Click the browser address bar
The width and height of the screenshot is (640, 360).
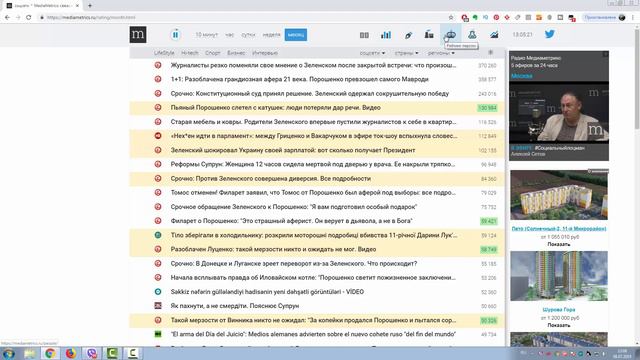245,17
